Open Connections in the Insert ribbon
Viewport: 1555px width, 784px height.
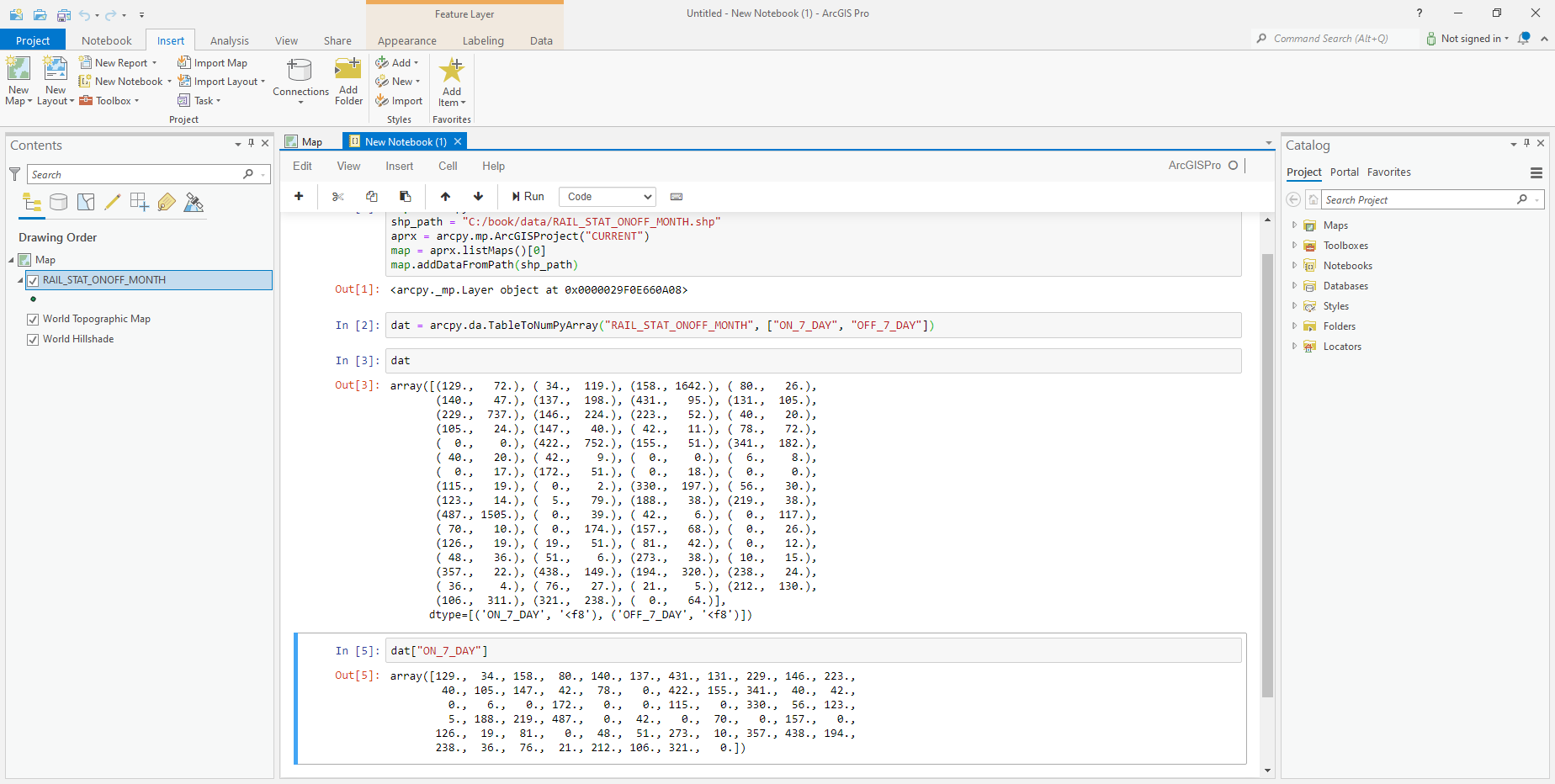(300, 79)
